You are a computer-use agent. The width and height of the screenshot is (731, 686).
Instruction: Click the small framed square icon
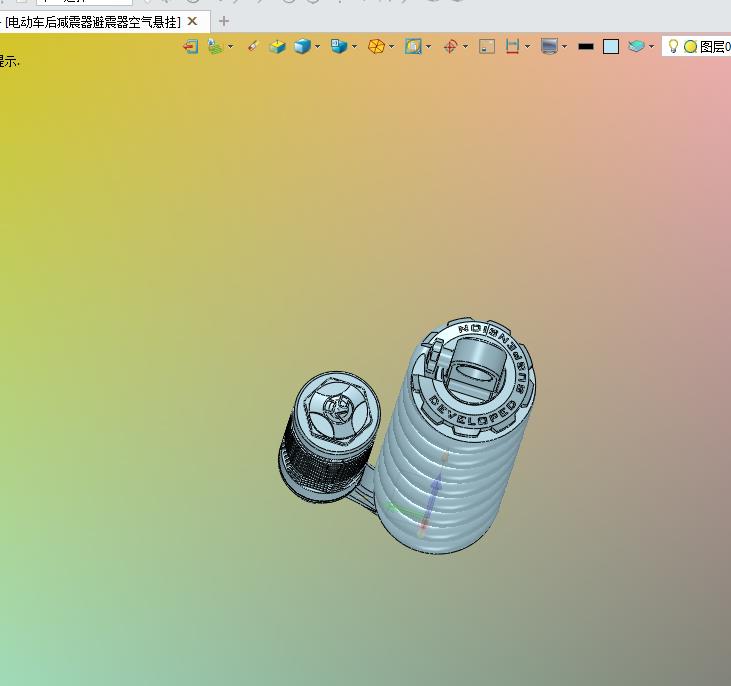[487, 47]
